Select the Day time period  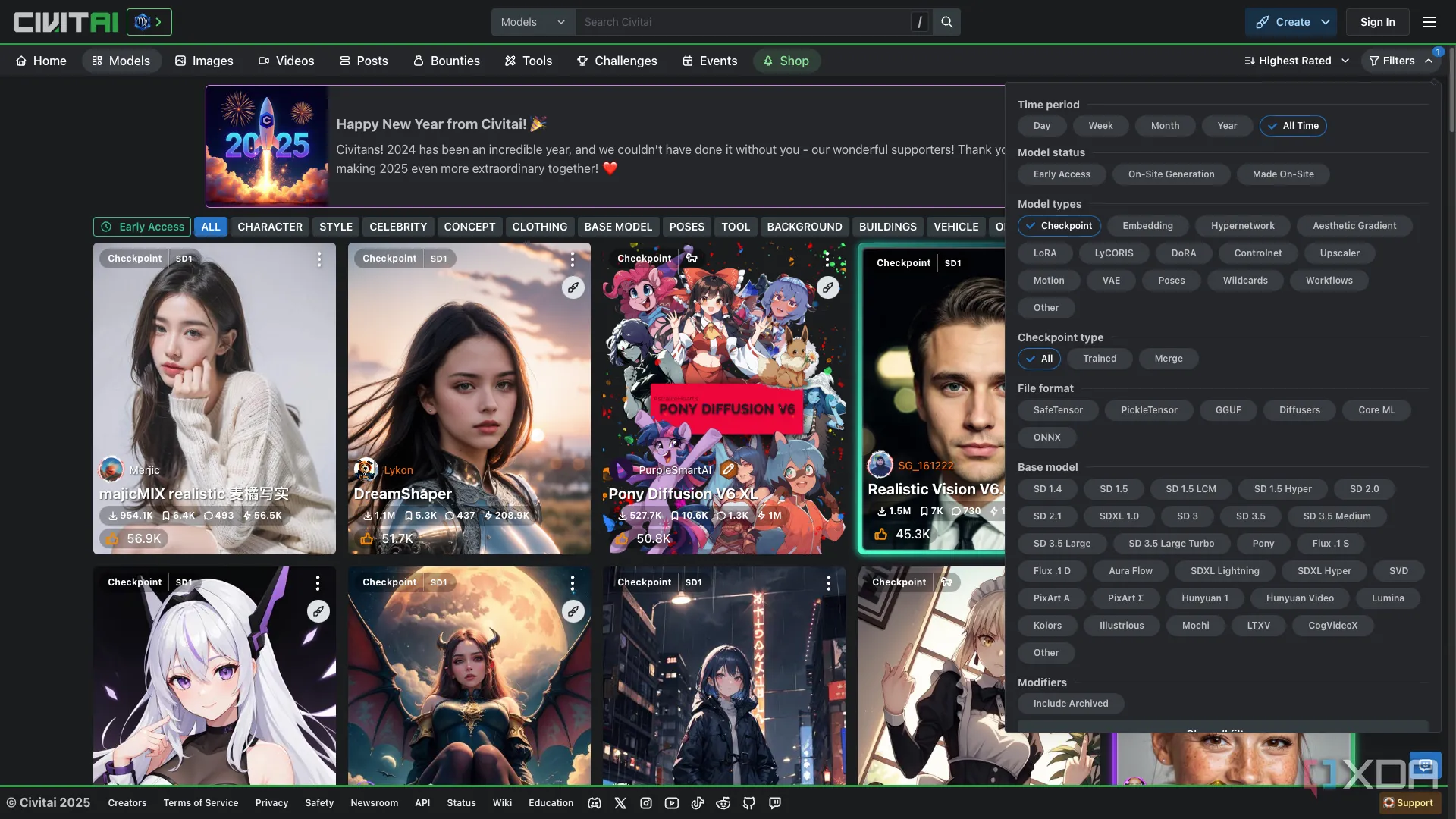(x=1042, y=126)
